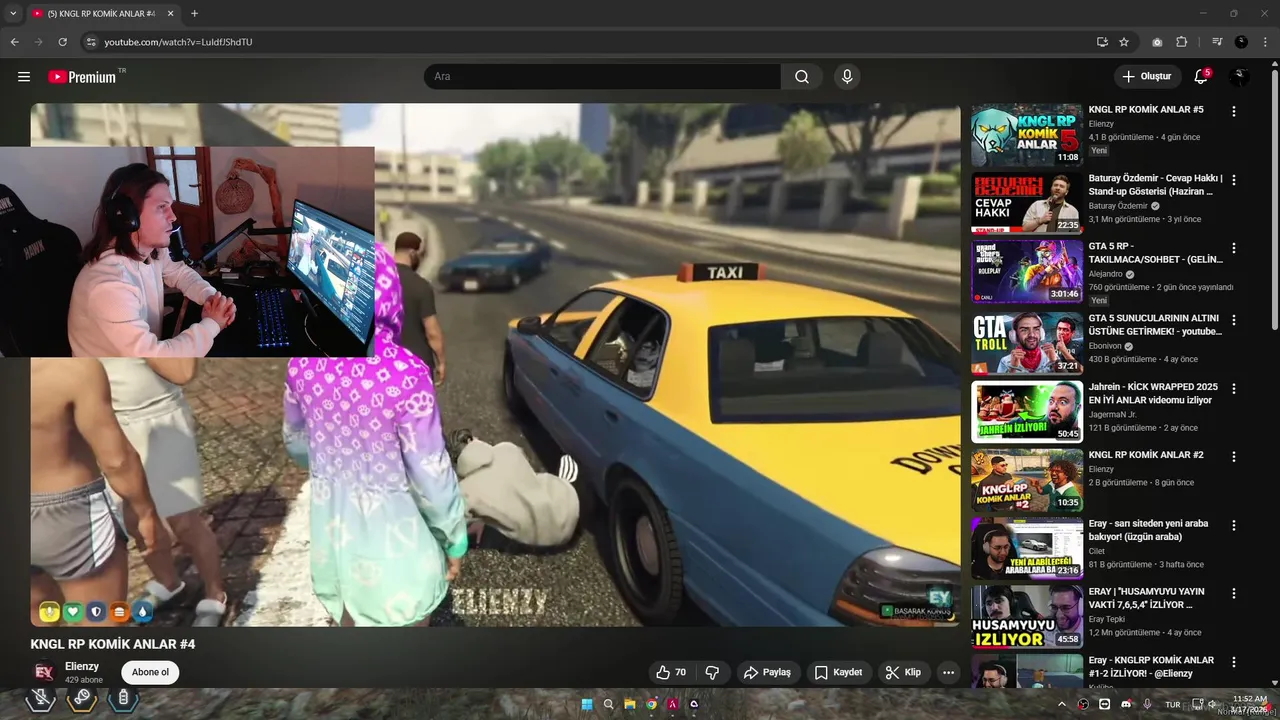Reload the page

pos(62,42)
